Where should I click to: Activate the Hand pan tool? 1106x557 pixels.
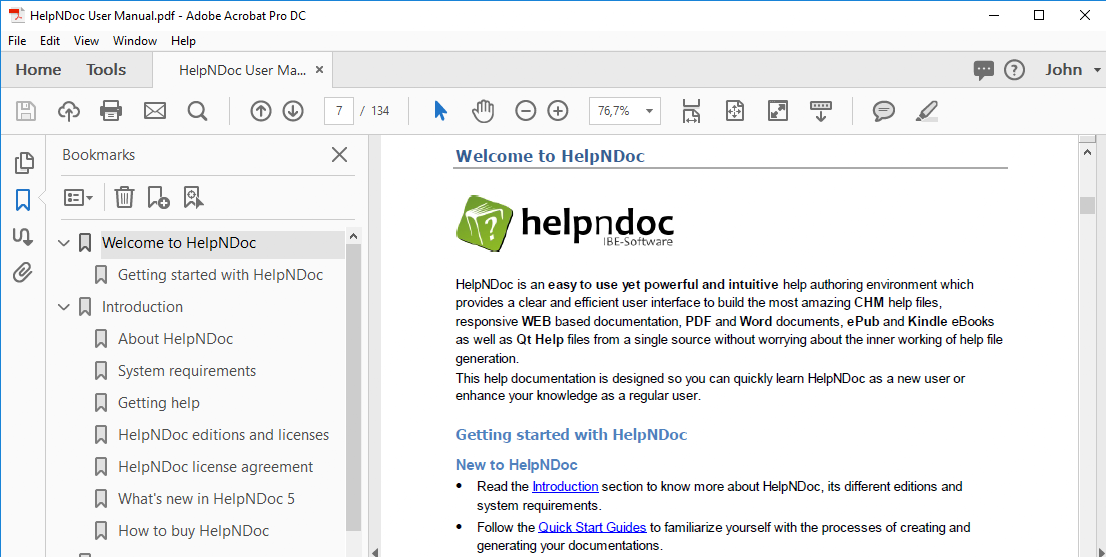click(x=483, y=111)
